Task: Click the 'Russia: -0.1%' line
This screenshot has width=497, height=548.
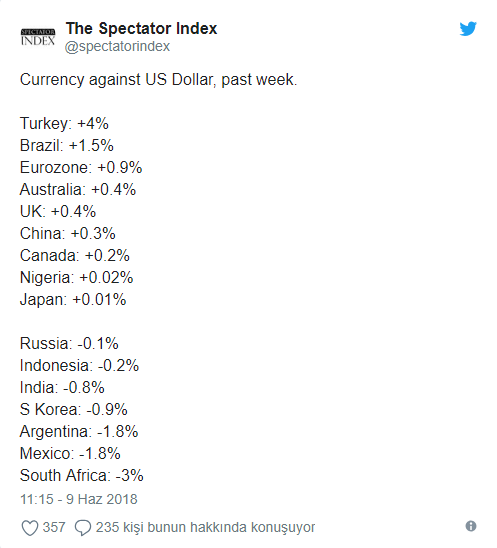Action: pos(69,344)
